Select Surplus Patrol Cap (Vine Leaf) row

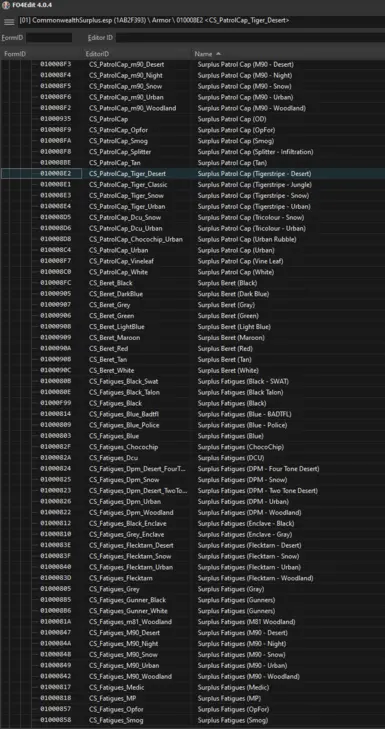[192, 261]
